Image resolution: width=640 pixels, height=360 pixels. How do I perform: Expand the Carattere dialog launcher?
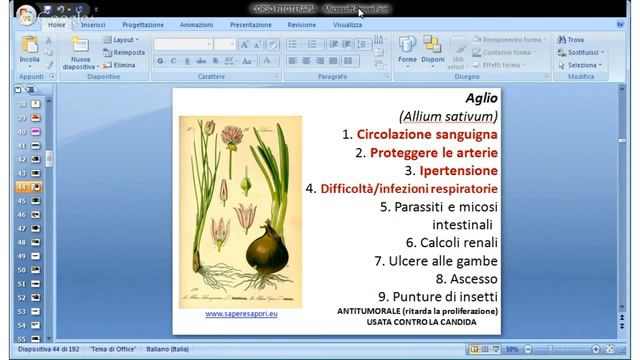(x=276, y=76)
